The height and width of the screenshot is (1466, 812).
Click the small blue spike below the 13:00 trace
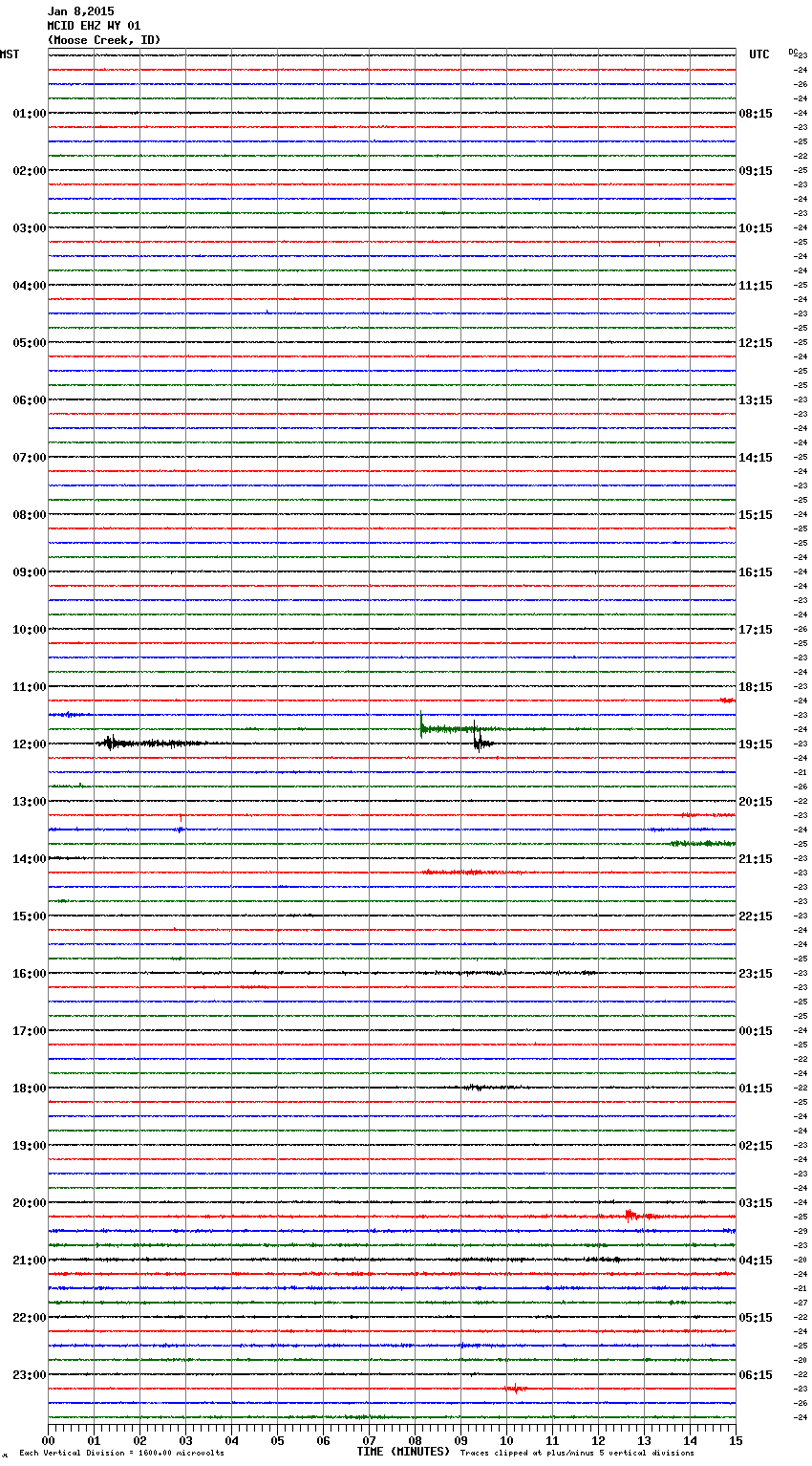(181, 828)
